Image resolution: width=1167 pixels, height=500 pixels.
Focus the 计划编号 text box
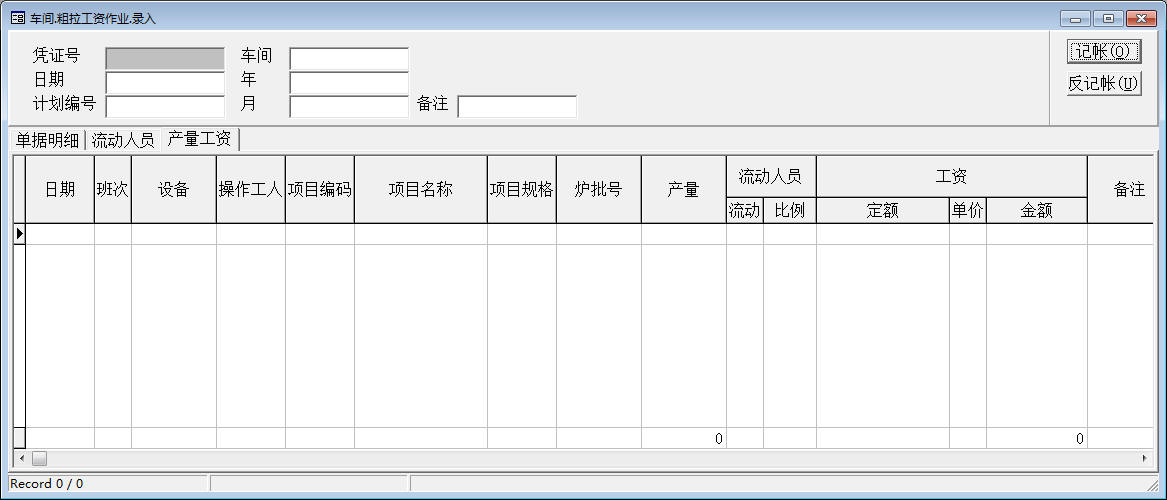(165, 106)
